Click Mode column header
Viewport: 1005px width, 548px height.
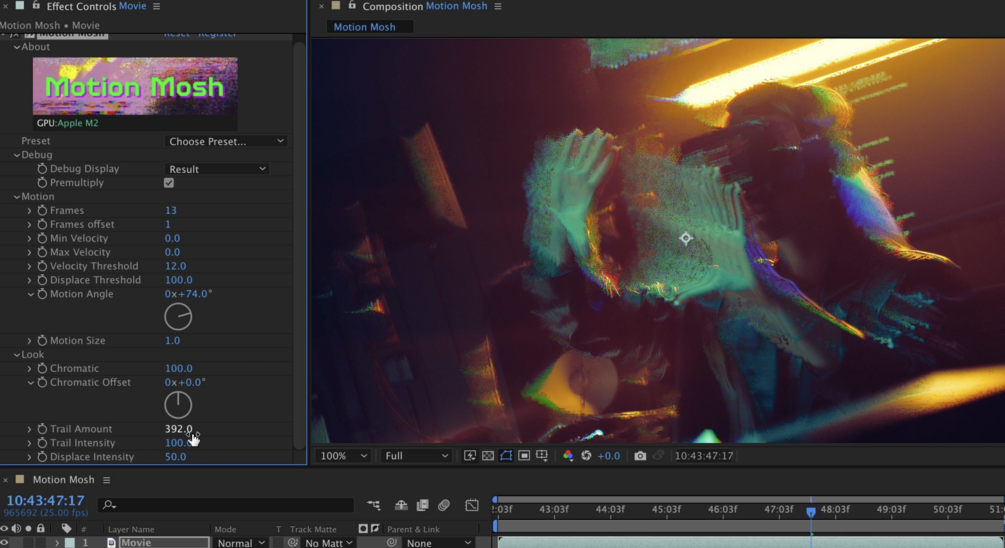[226, 529]
